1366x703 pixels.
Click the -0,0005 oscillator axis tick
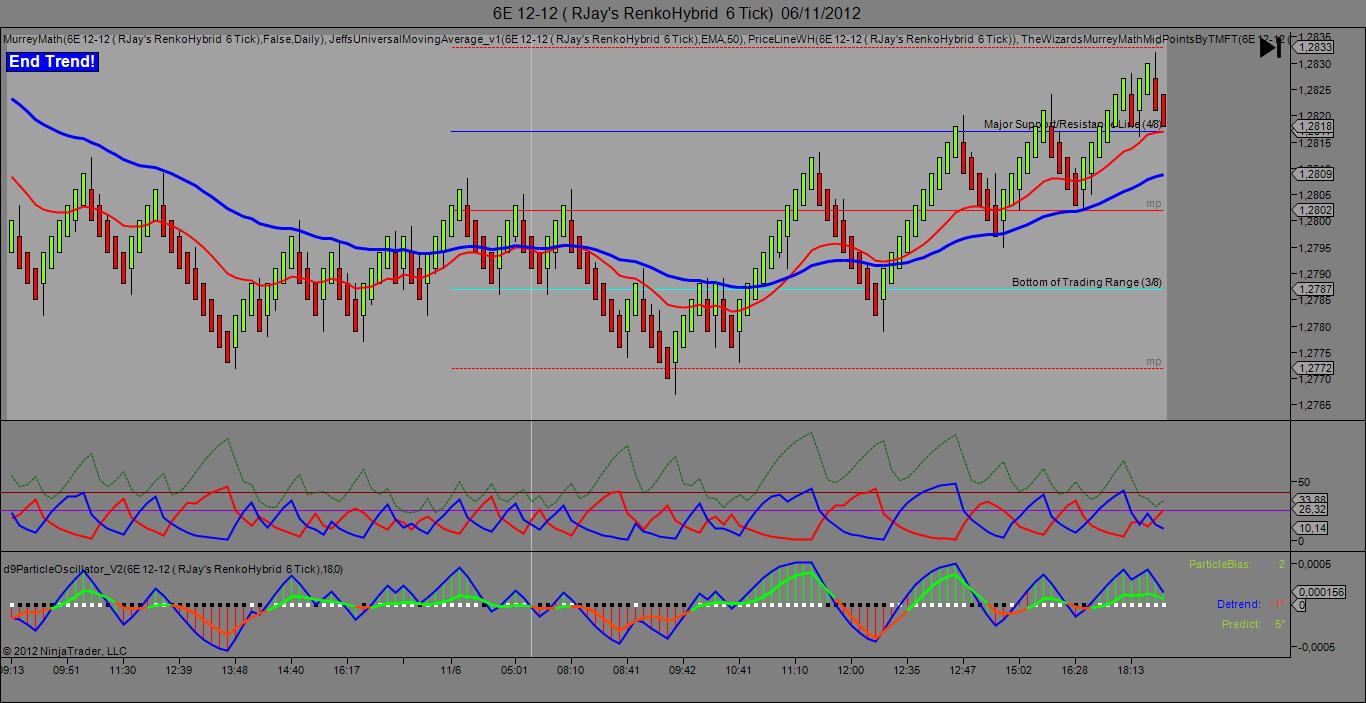[1315, 646]
